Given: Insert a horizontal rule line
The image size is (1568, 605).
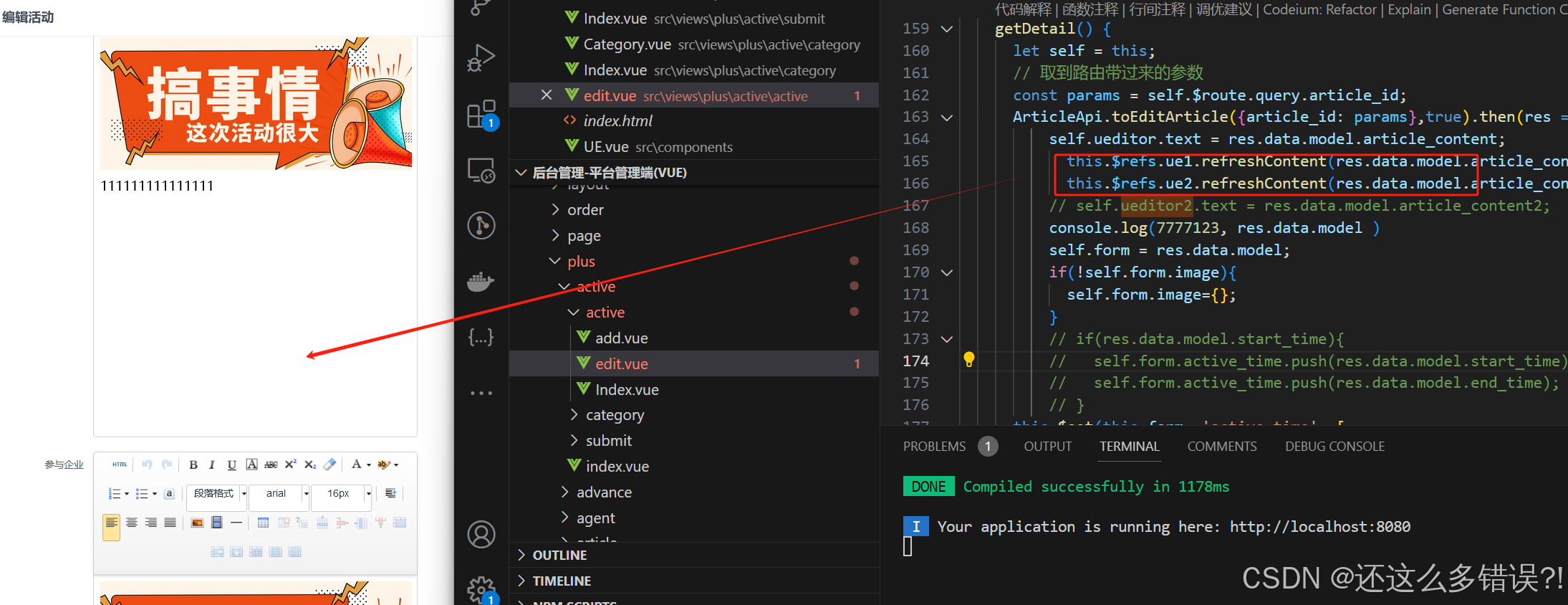Looking at the screenshot, I should pos(236,523).
